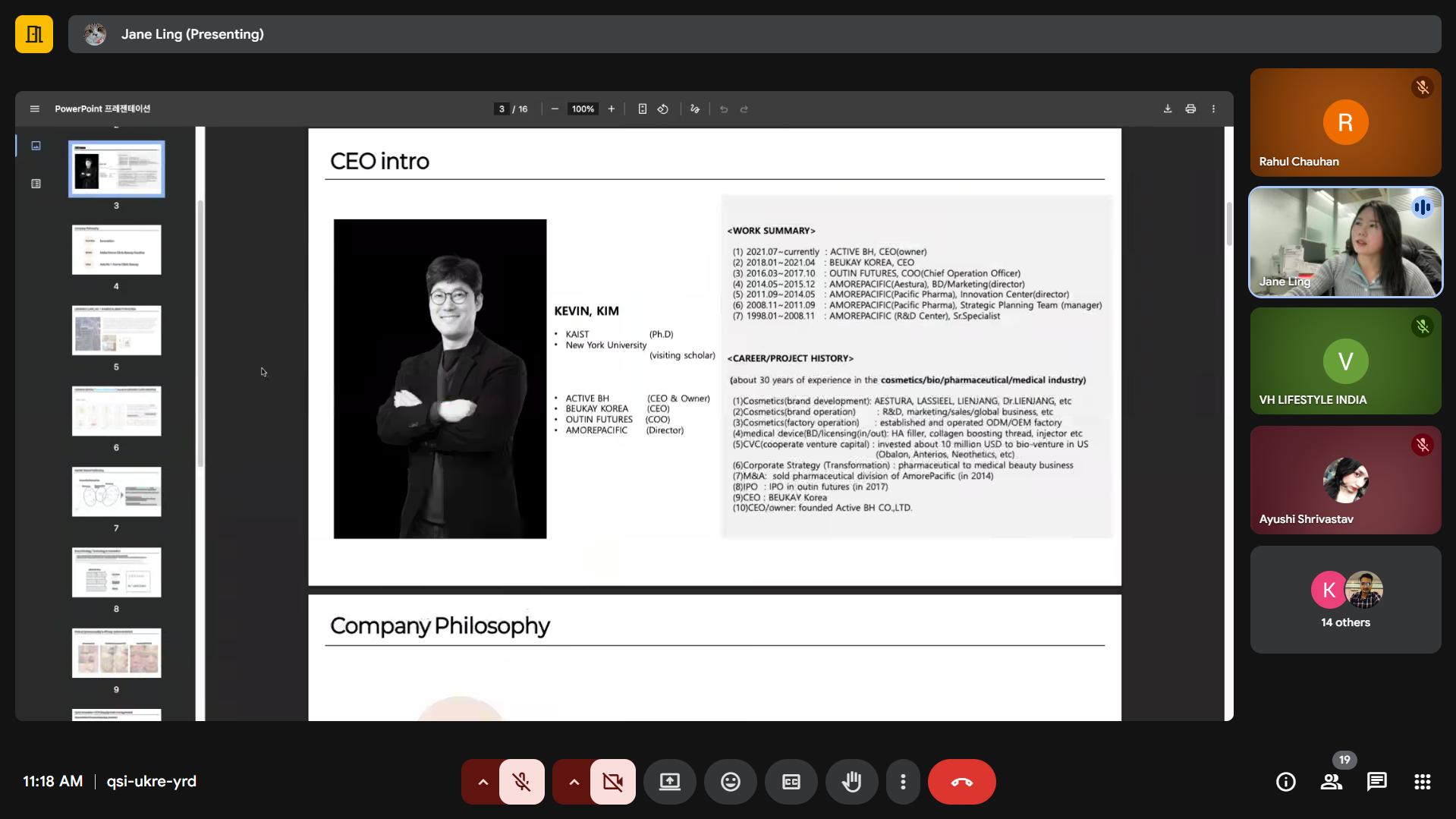The height and width of the screenshot is (819, 1456).
Task: Open the chat panel
Action: click(1376, 782)
